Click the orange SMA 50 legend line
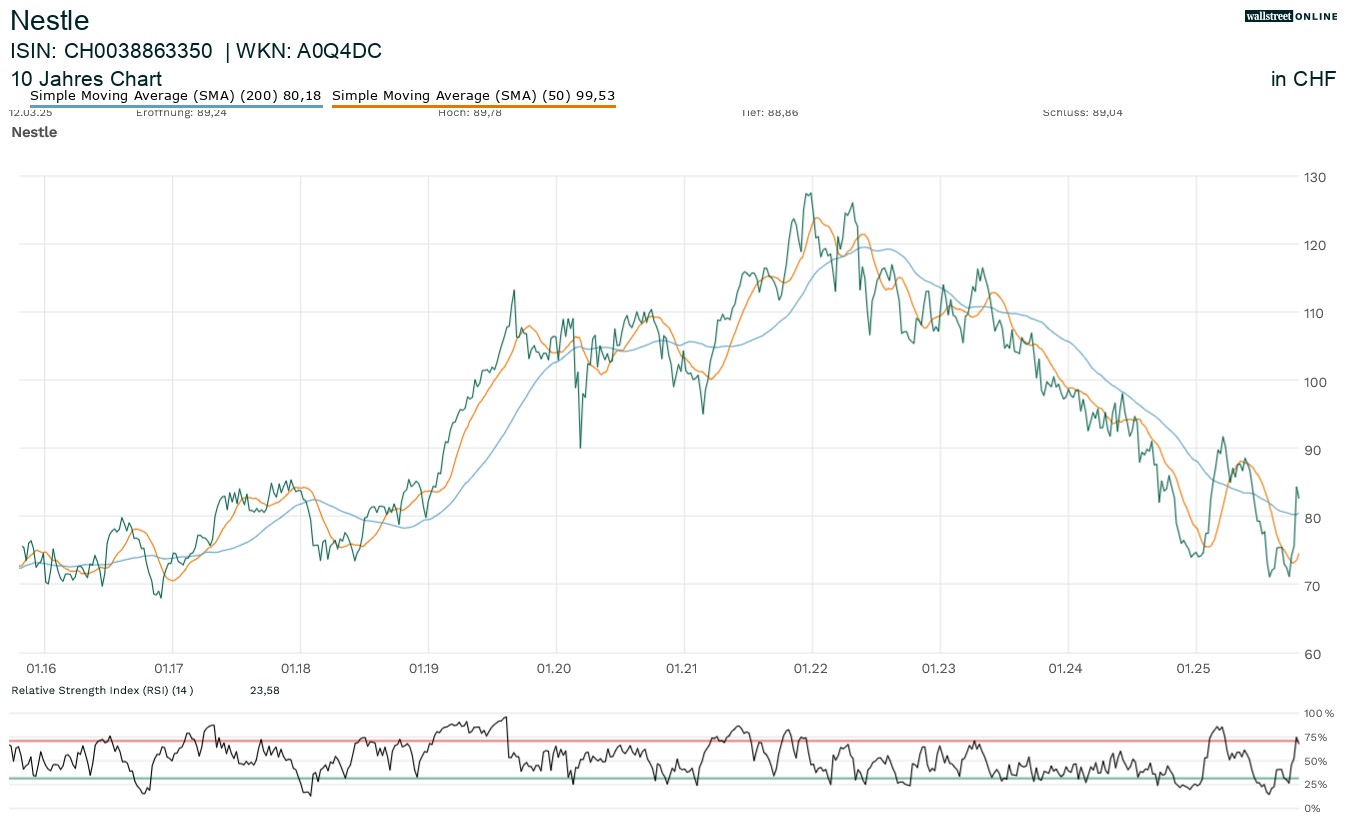 473,106
